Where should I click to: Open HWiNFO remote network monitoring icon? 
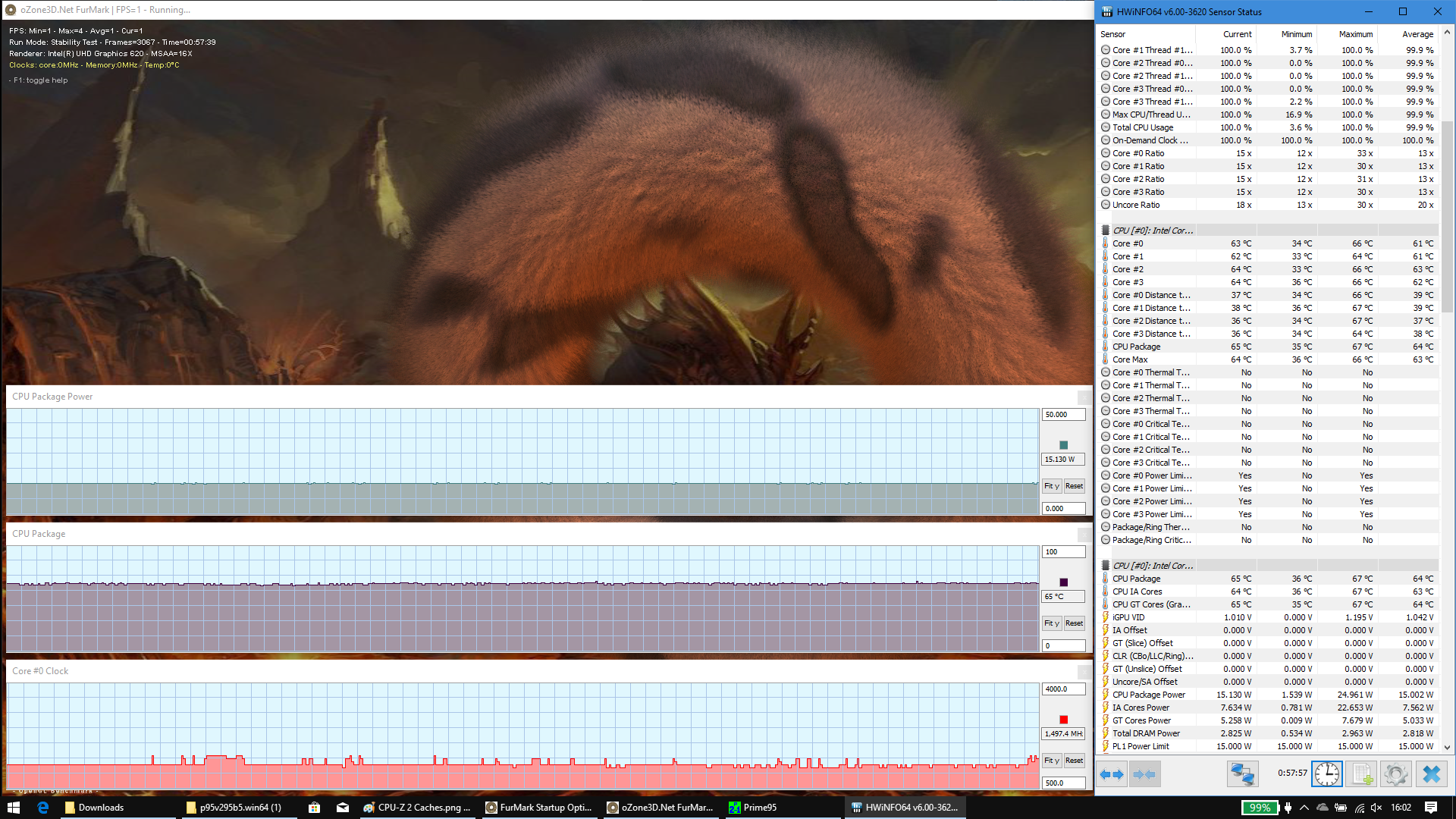click(1242, 774)
